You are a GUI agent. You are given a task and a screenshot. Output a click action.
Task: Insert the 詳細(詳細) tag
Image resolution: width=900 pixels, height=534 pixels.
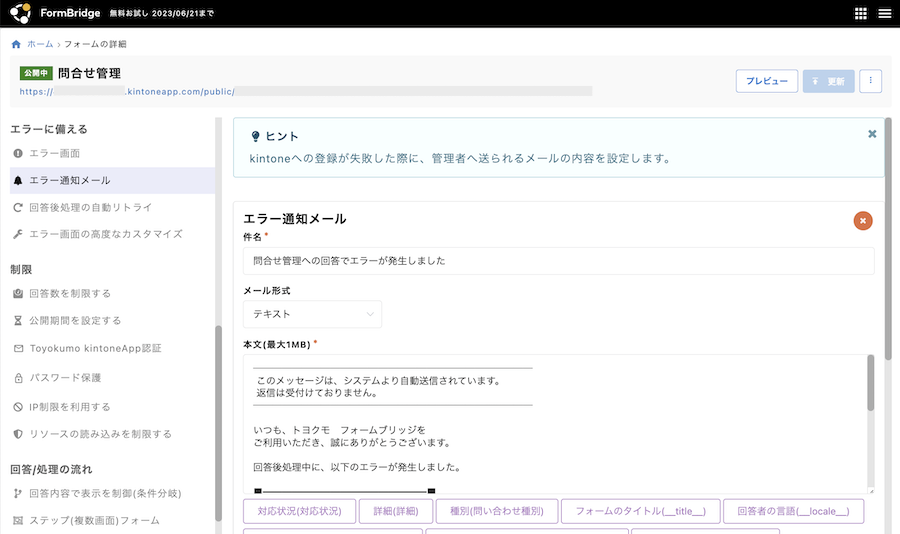[395, 511]
